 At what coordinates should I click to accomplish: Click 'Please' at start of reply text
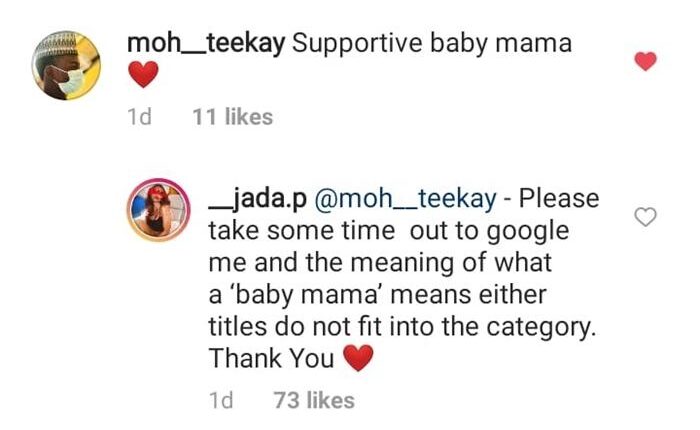[x=560, y=199]
